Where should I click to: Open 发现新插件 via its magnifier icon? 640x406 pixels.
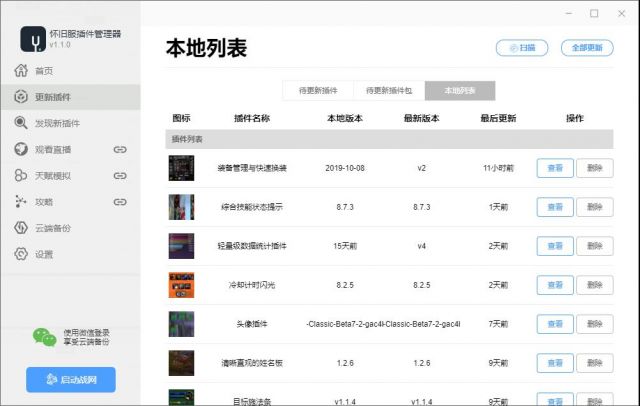pyautogui.click(x=21, y=123)
